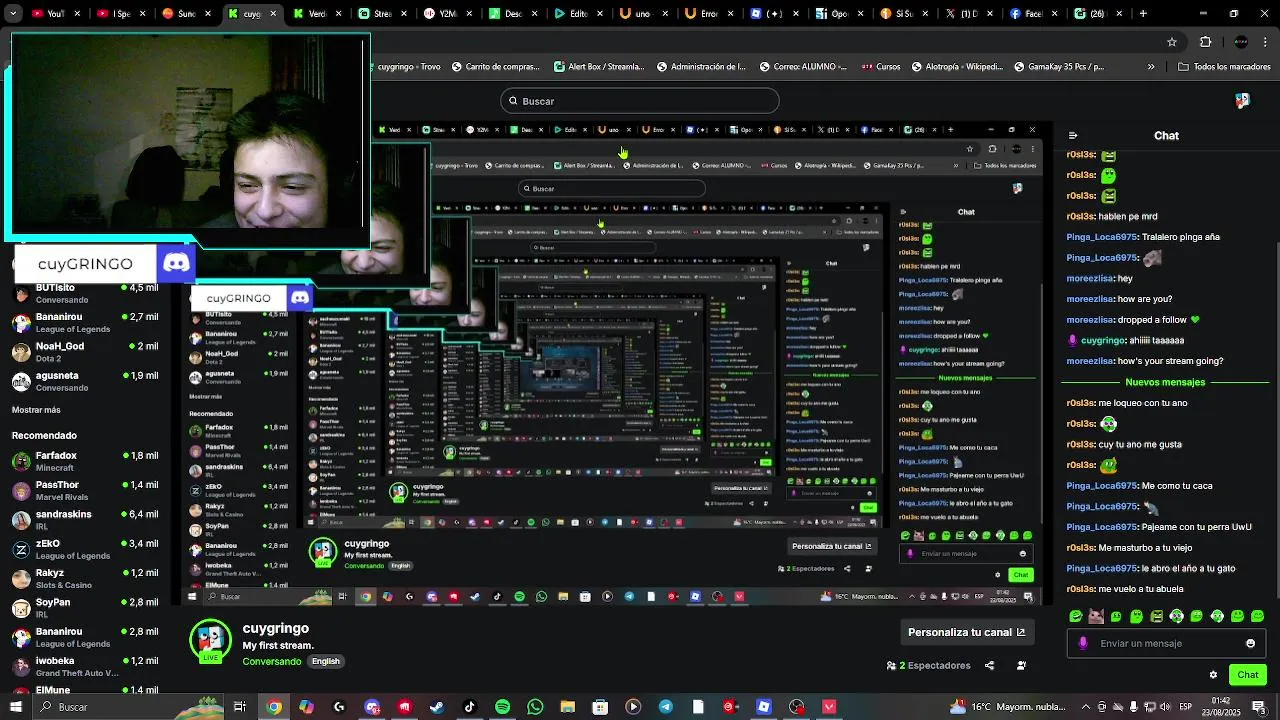Open Alert Box / Streamlabs bookmark
Viewport: 1280px width, 720px height.
597,67
